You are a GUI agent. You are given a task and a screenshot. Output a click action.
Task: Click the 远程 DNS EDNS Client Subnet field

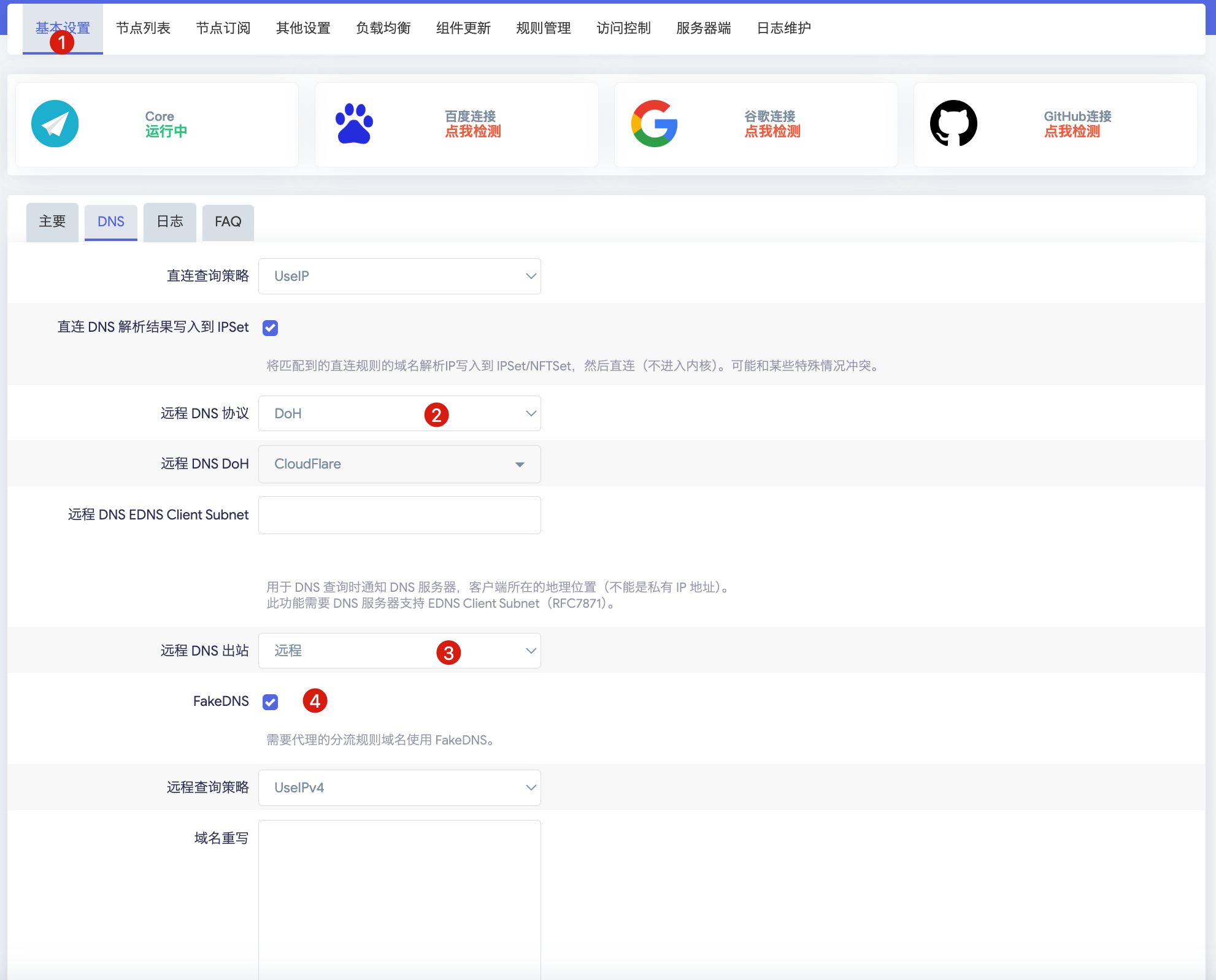(x=399, y=515)
